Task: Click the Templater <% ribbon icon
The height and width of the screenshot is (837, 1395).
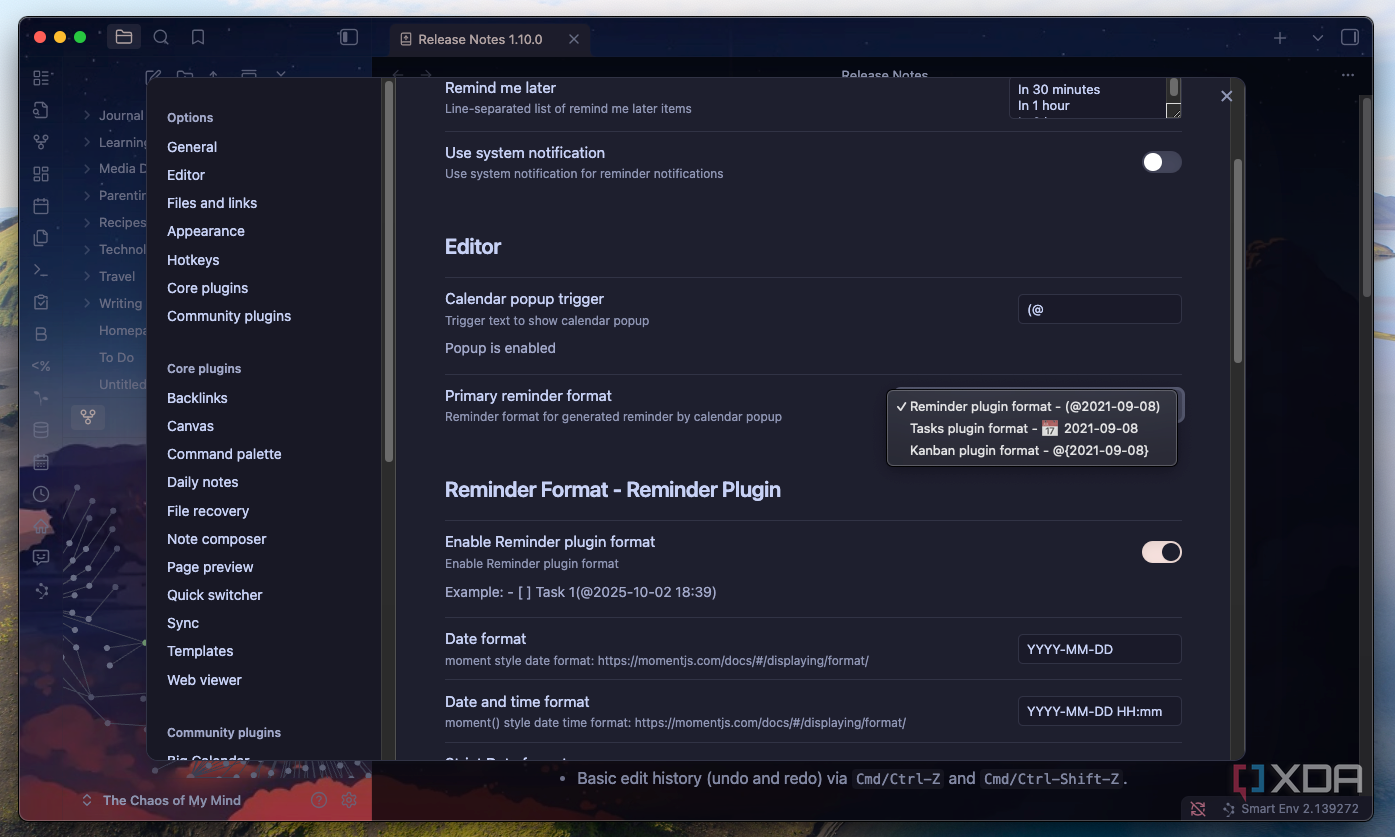Action: 41,366
